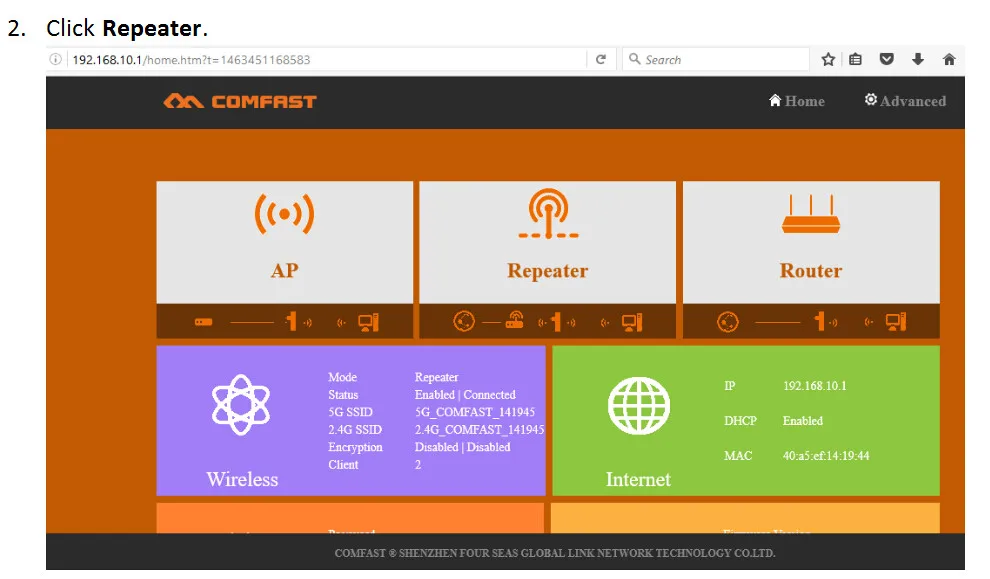Click the Client count value 2
The image size is (990, 579).
(x=418, y=465)
